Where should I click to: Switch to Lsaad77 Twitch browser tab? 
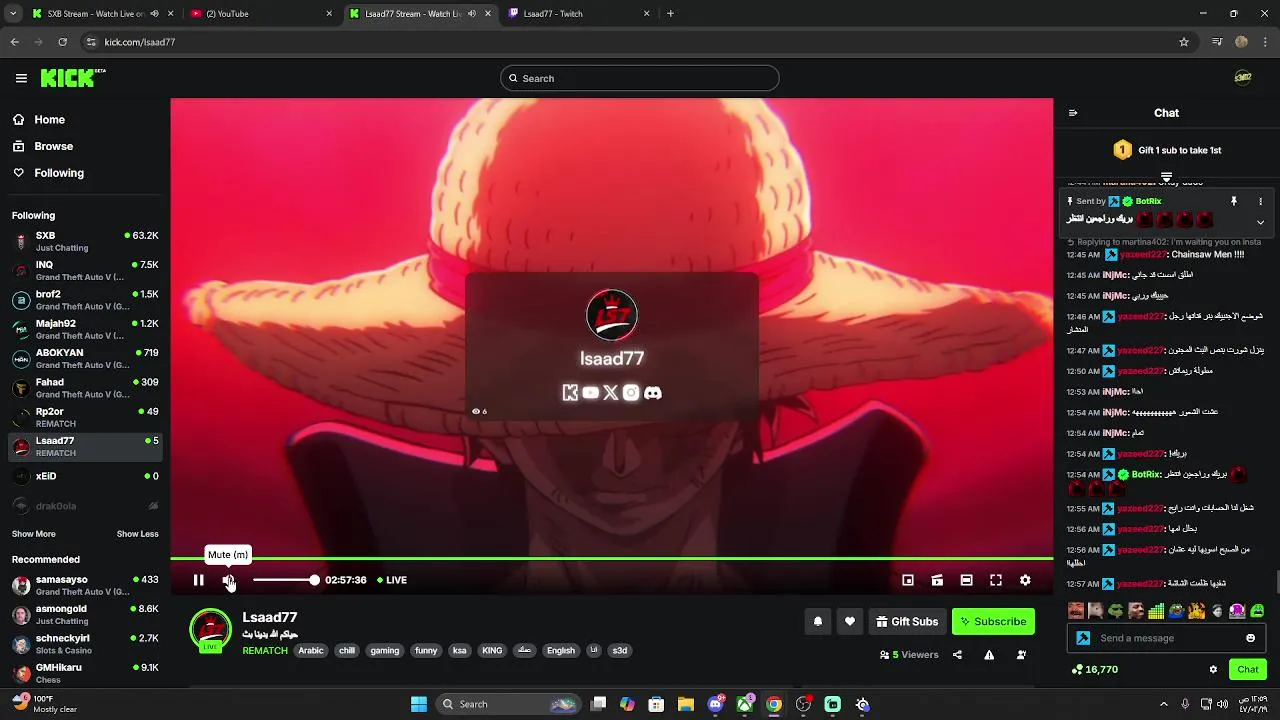coord(580,14)
